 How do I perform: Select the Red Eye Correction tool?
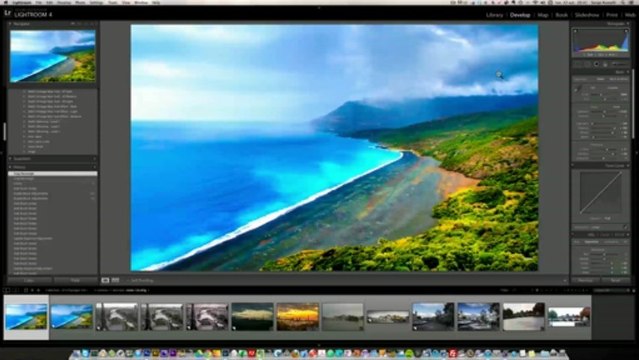click(596, 64)
